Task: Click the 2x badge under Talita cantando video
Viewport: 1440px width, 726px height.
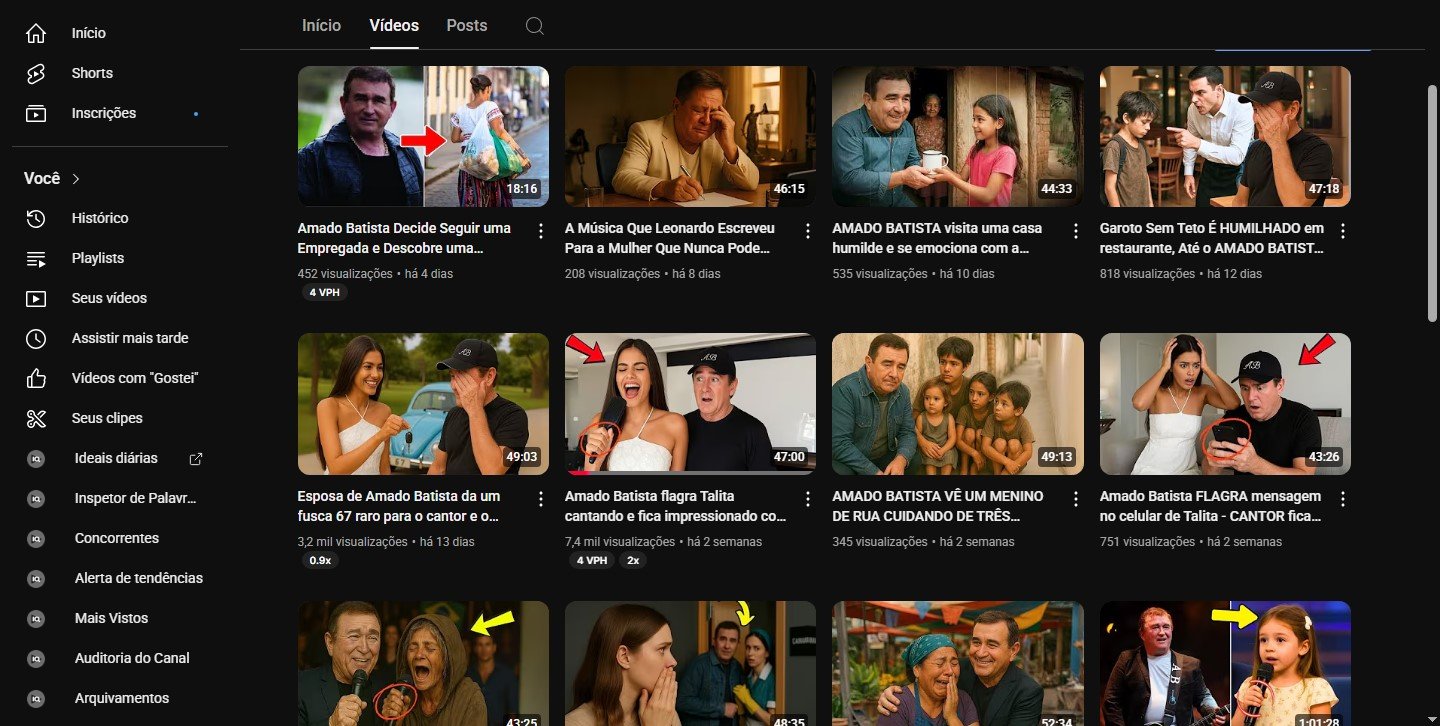Action: 633,561
